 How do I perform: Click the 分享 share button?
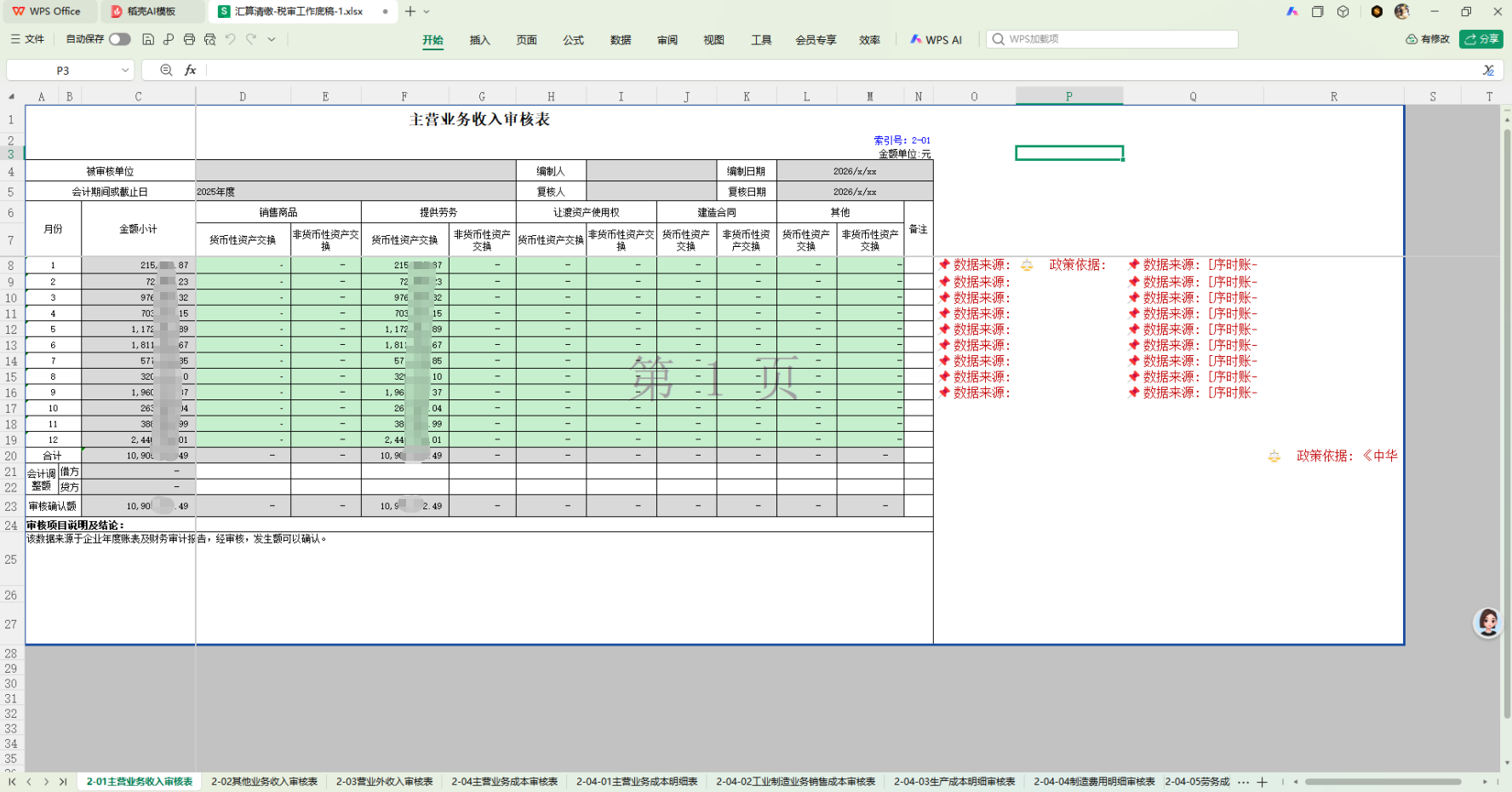point(1481,39)
